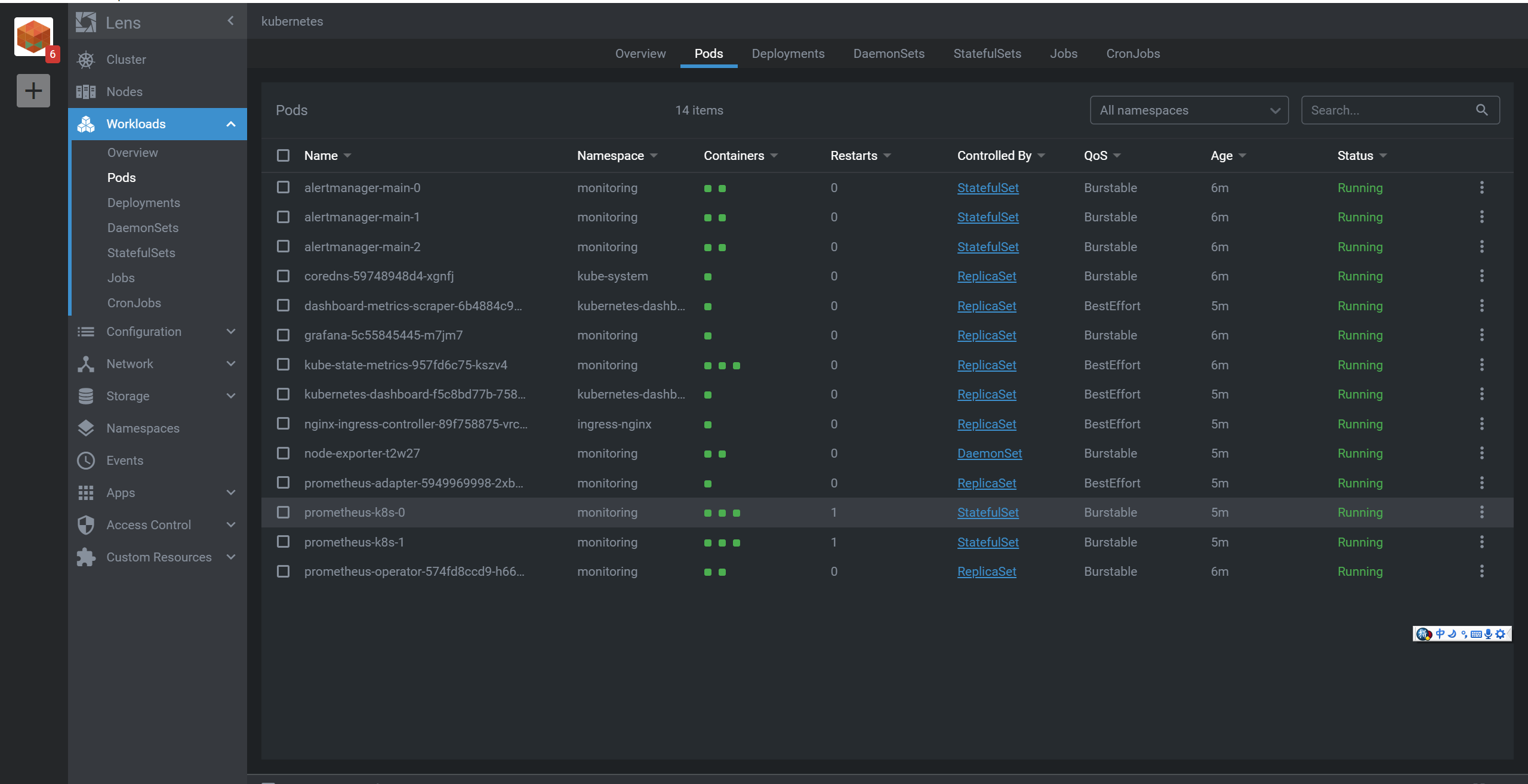The width and height of the screenshot is (1528, 784).
Task: Click the Events clock icon
Action: pos(86,461)
